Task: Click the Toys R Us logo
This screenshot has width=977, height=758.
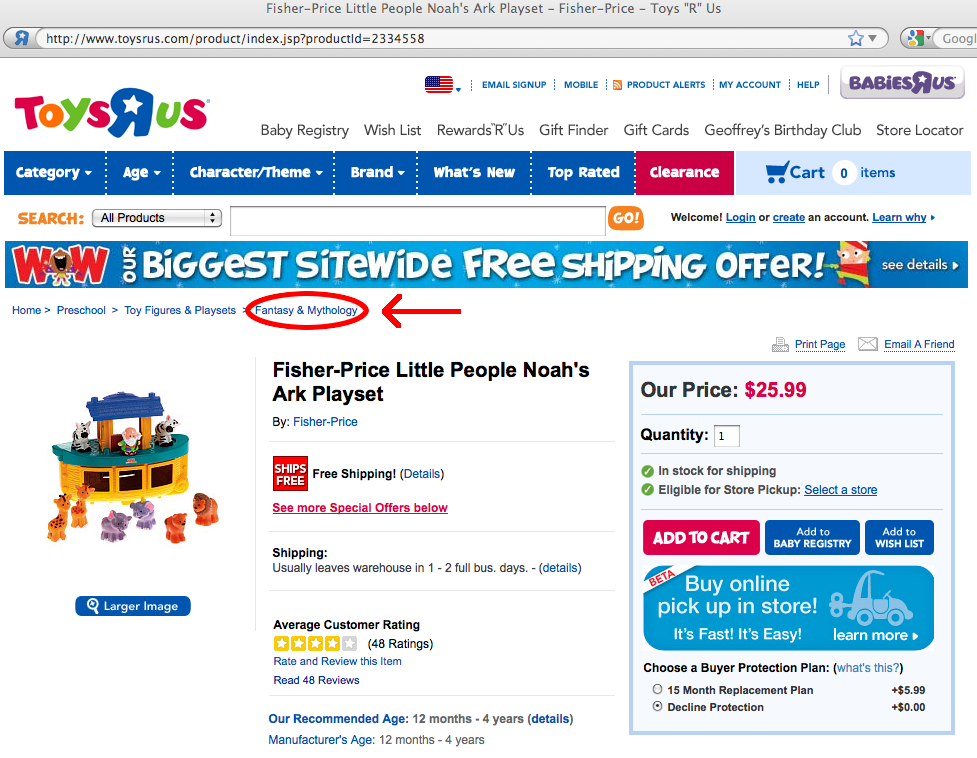Action: tap(112, 113)
